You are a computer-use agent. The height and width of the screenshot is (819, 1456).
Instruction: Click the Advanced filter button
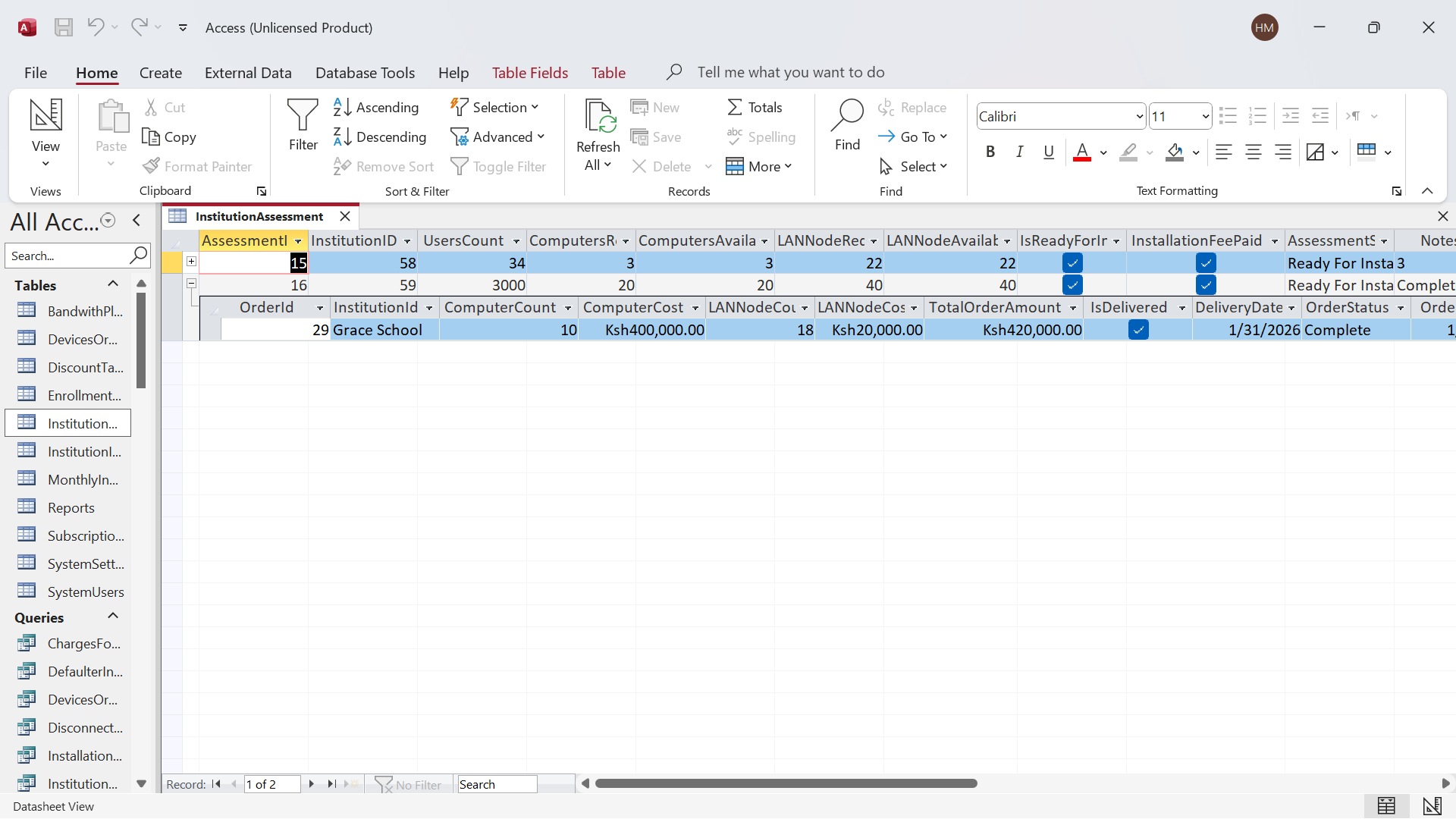click(497, 136)
